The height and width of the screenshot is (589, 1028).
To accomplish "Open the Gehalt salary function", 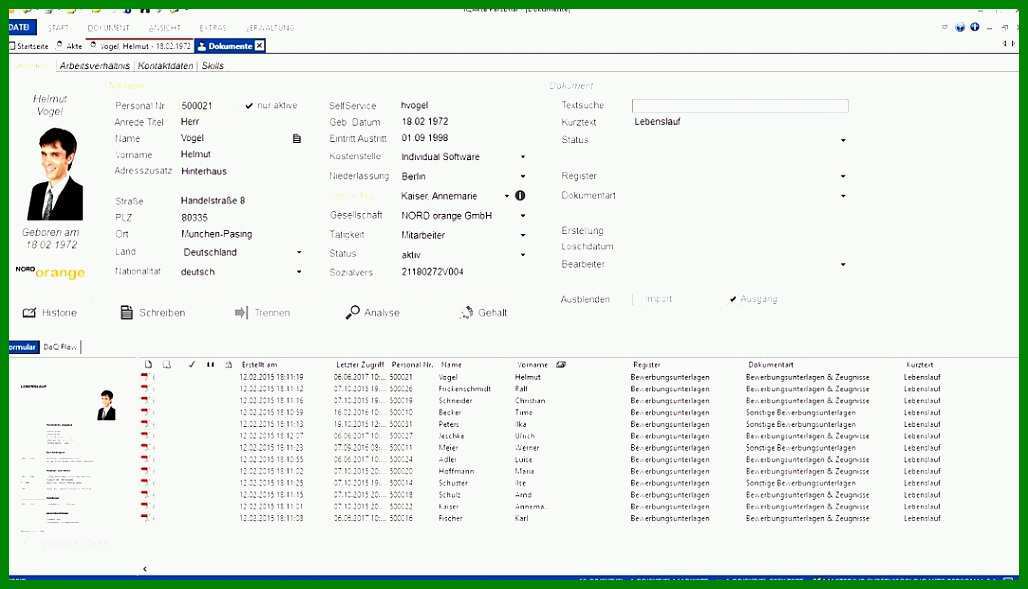I will point(483,313).
